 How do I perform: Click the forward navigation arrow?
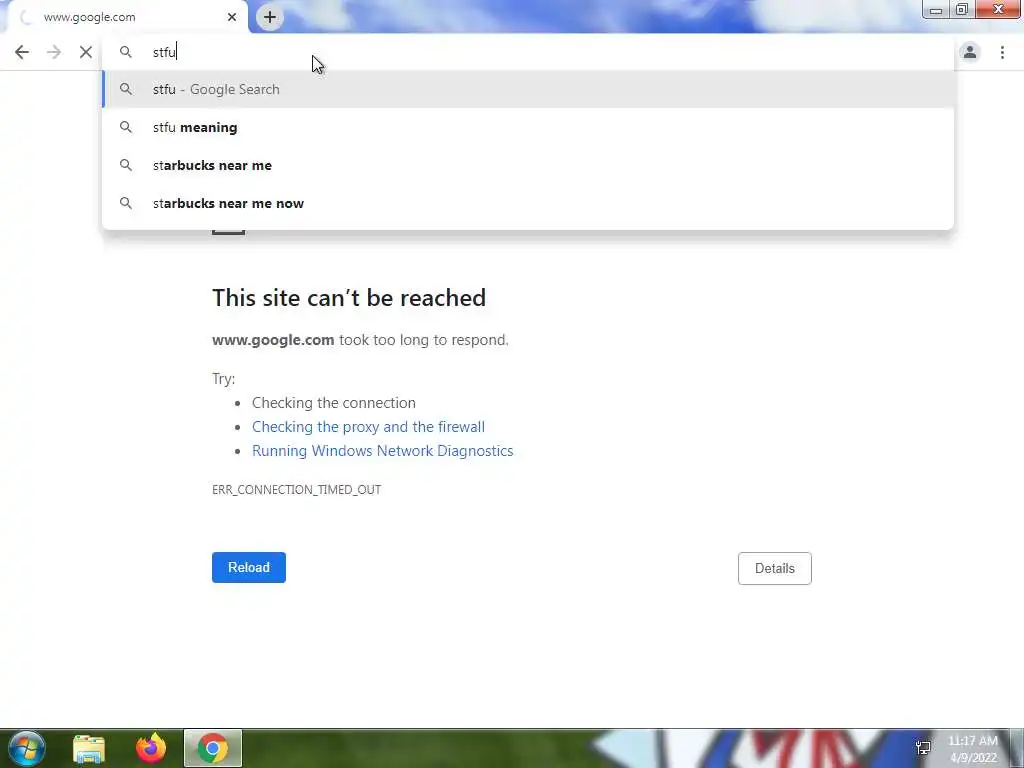[54, 52]
